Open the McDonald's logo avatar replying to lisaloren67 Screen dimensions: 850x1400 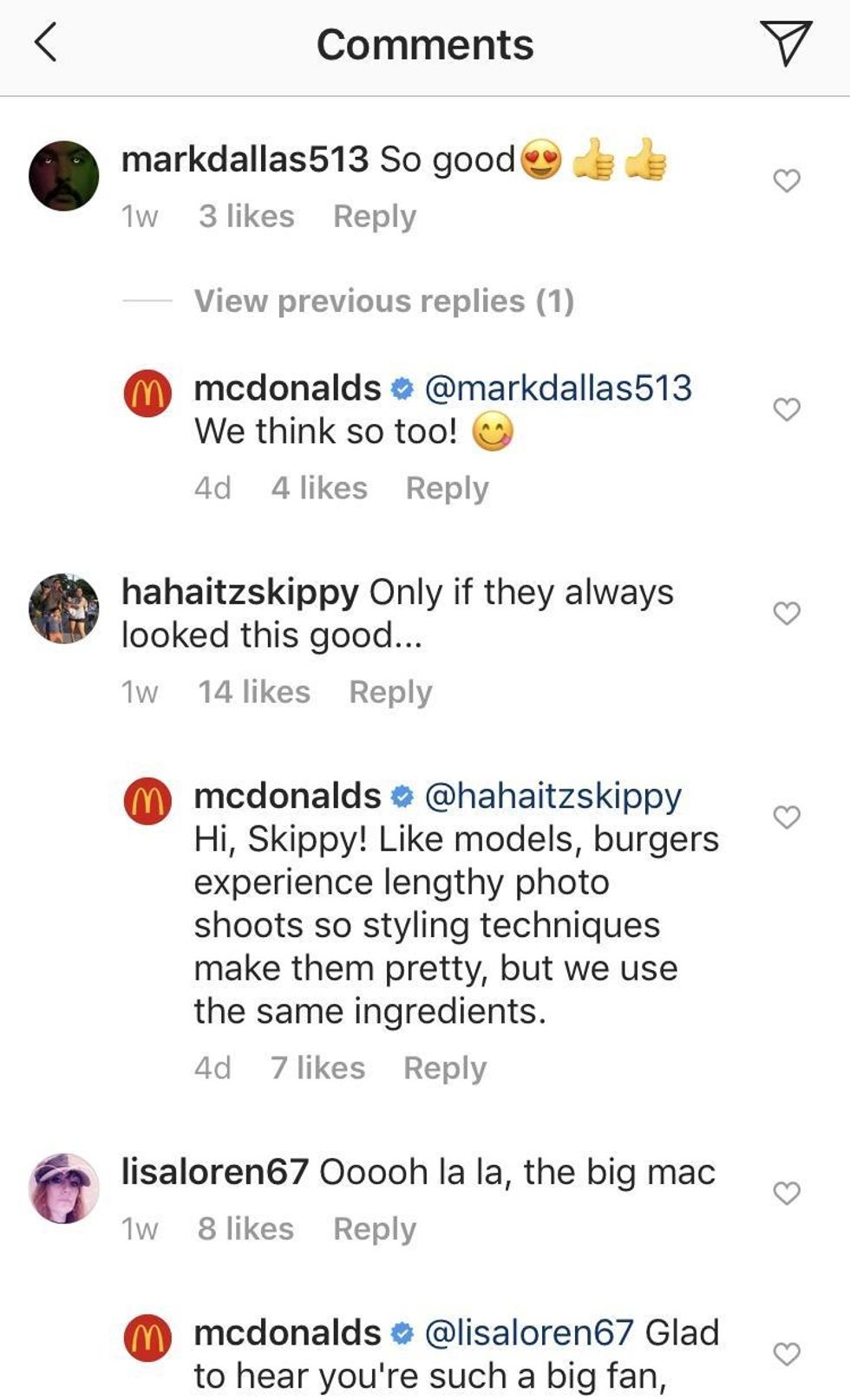(x=147, y=1338)
